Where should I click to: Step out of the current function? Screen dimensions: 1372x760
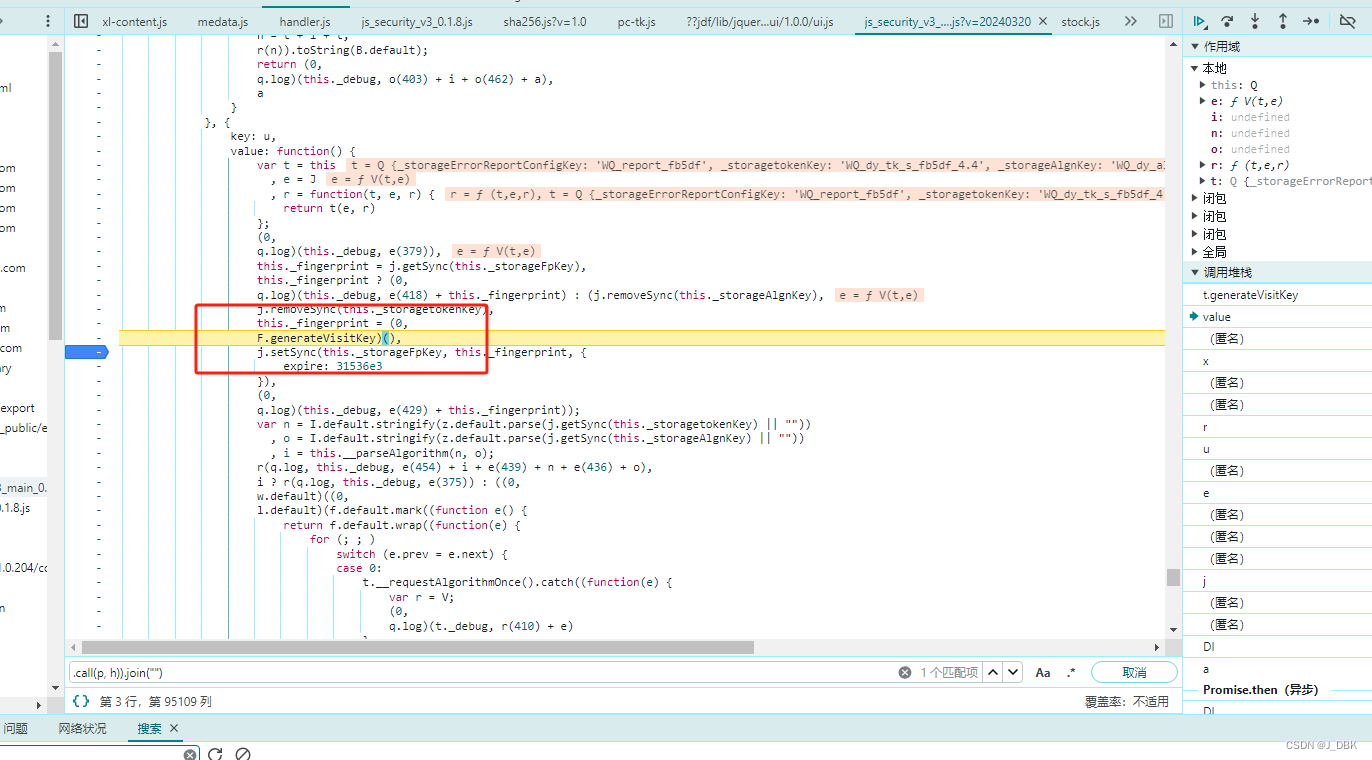pyautogui.click(x=1283, y=21)
